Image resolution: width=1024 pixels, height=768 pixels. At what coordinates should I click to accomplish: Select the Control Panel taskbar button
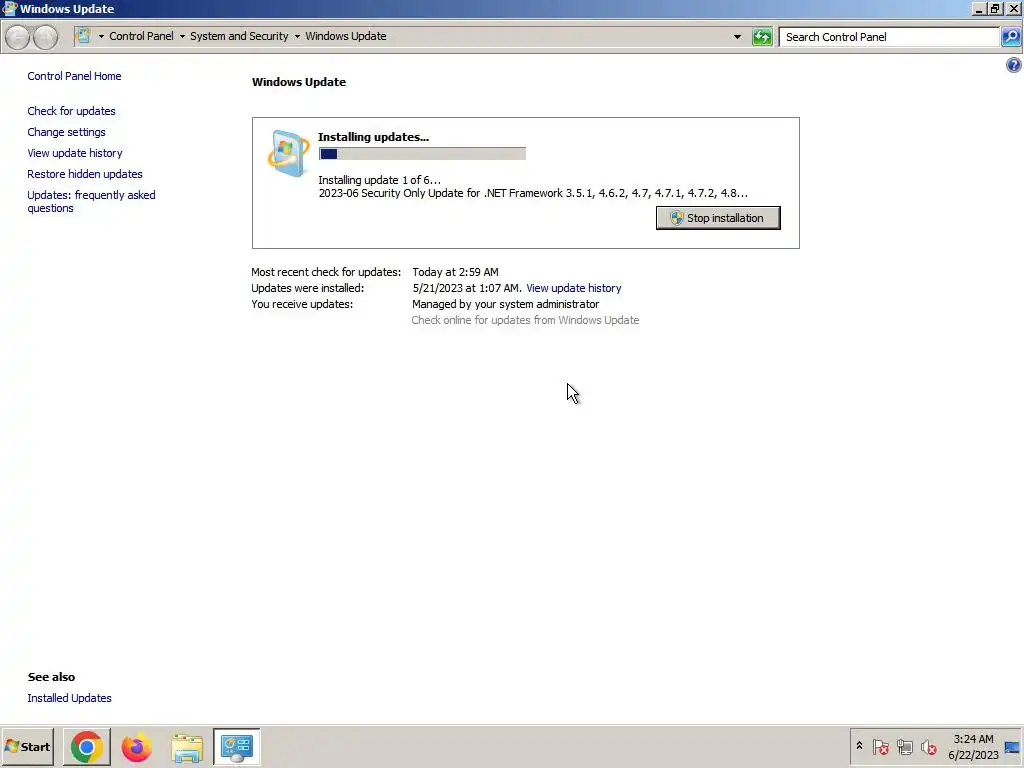coord(236,747)
